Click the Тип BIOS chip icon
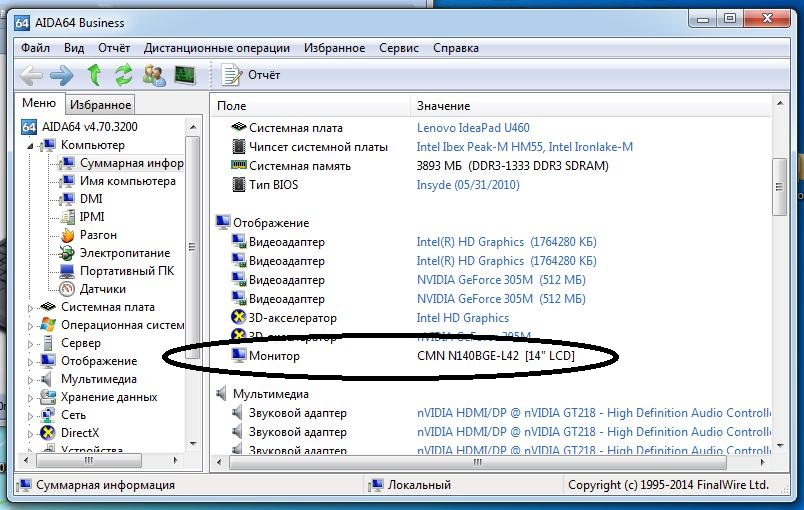Screen dimensions: 804x510 (238, 184)
